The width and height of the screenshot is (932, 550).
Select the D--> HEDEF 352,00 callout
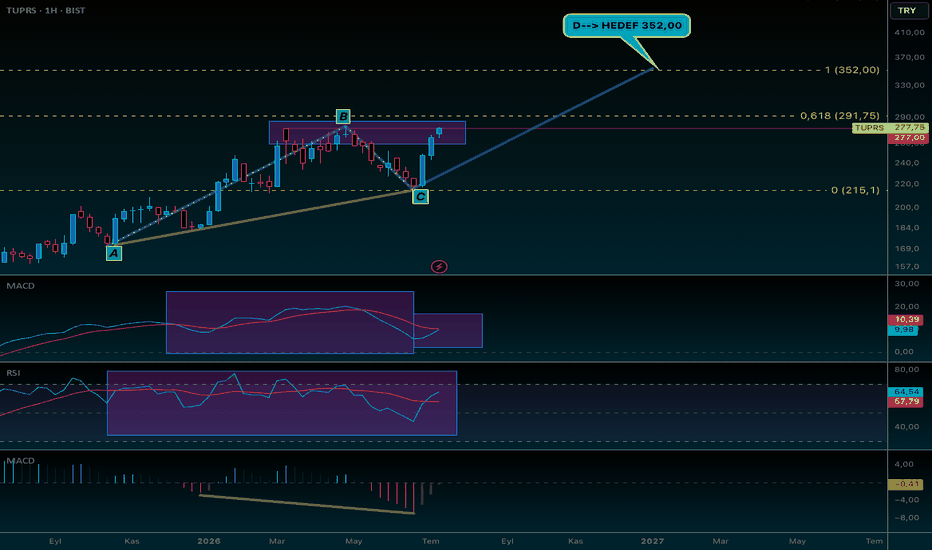click(626, 26)
